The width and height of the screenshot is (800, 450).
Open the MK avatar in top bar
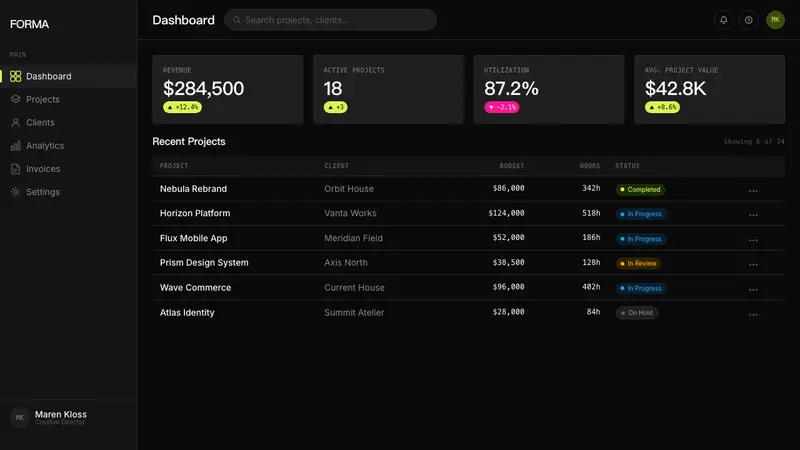[775, 20]
